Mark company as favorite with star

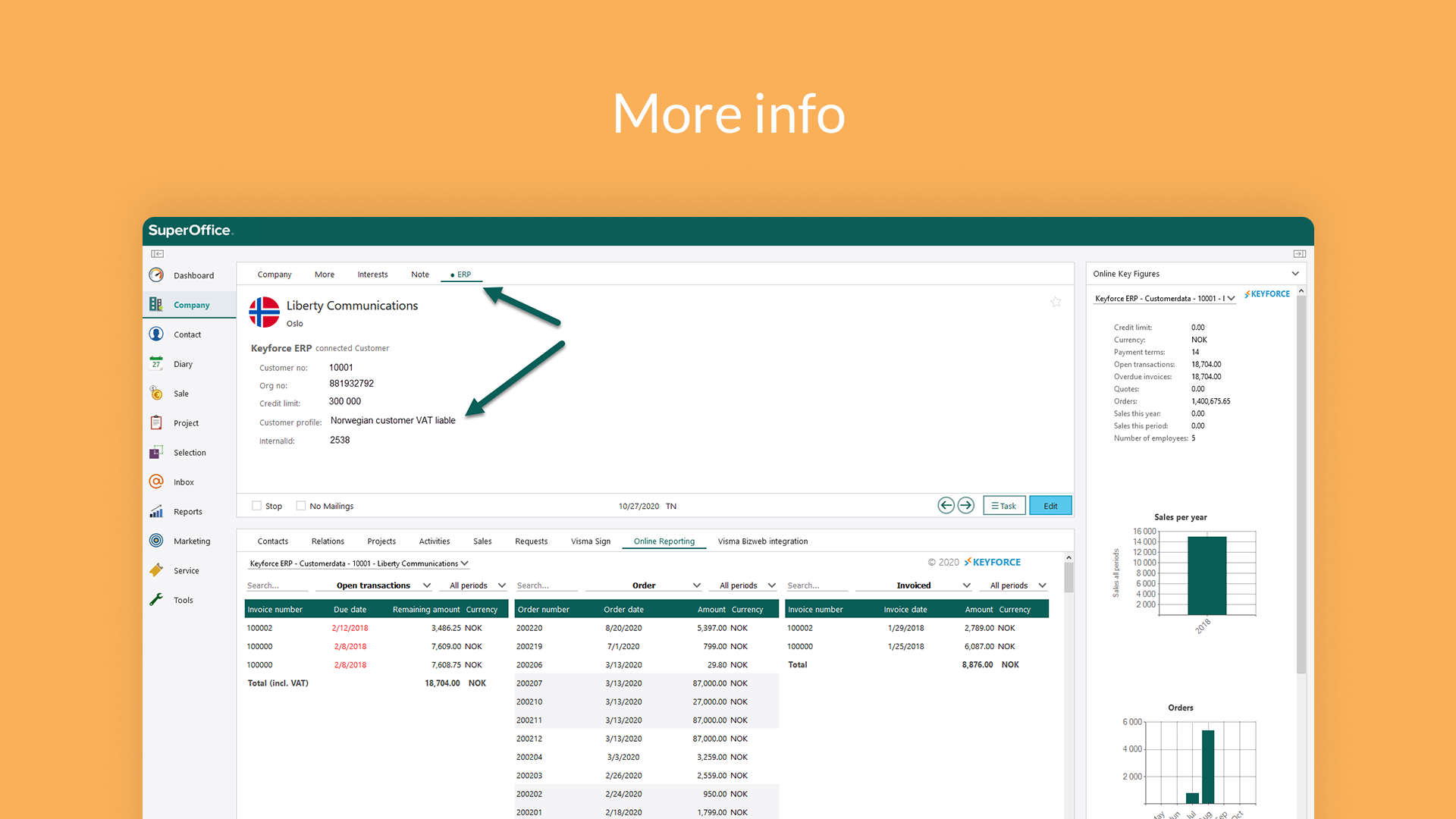[1056, 303]
